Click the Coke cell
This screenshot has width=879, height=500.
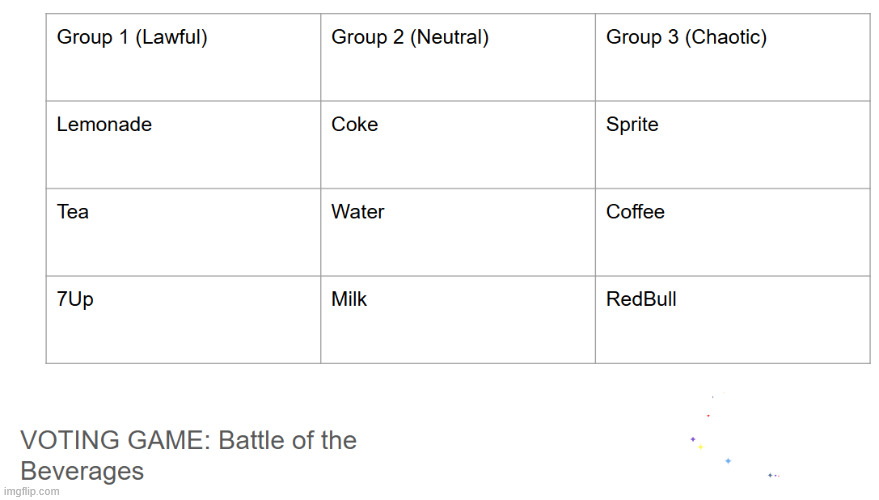[458, 145]
